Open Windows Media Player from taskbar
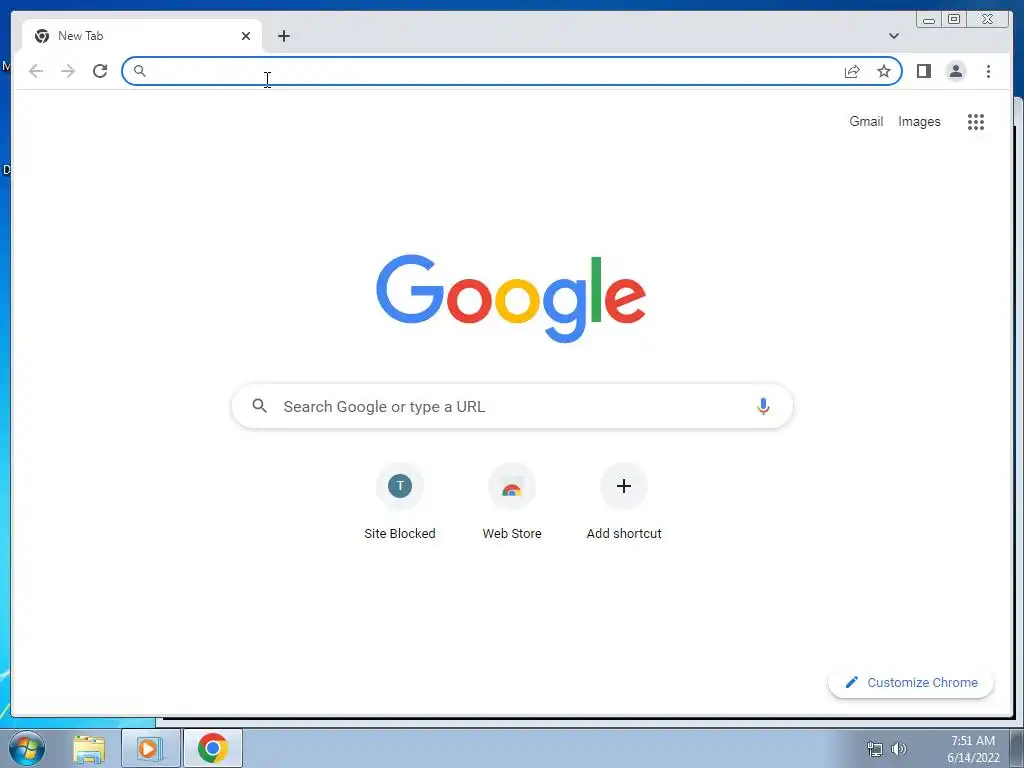 [x=150, y=748]
